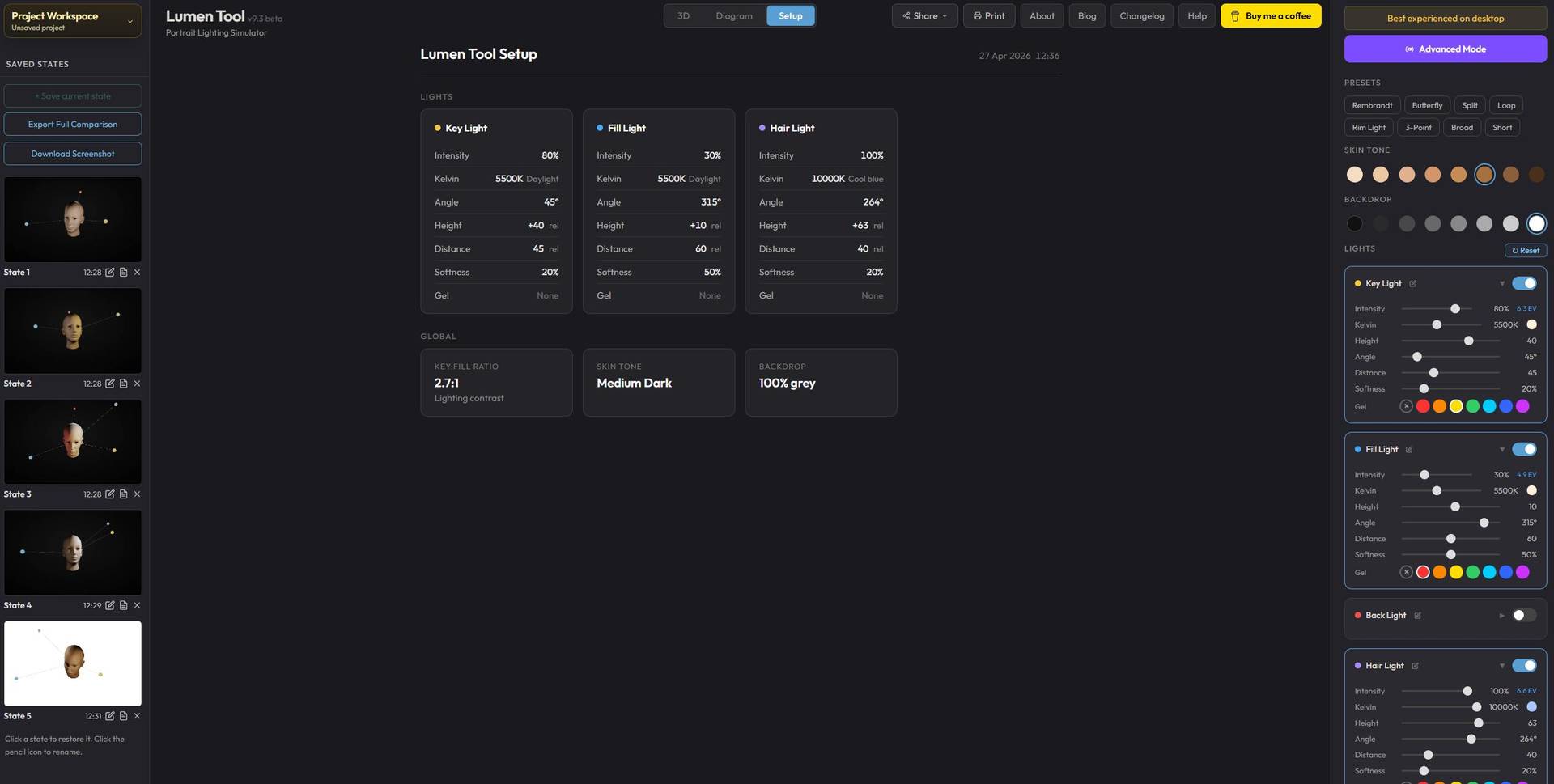Open the Changelog

click(x=1141, y=16)
